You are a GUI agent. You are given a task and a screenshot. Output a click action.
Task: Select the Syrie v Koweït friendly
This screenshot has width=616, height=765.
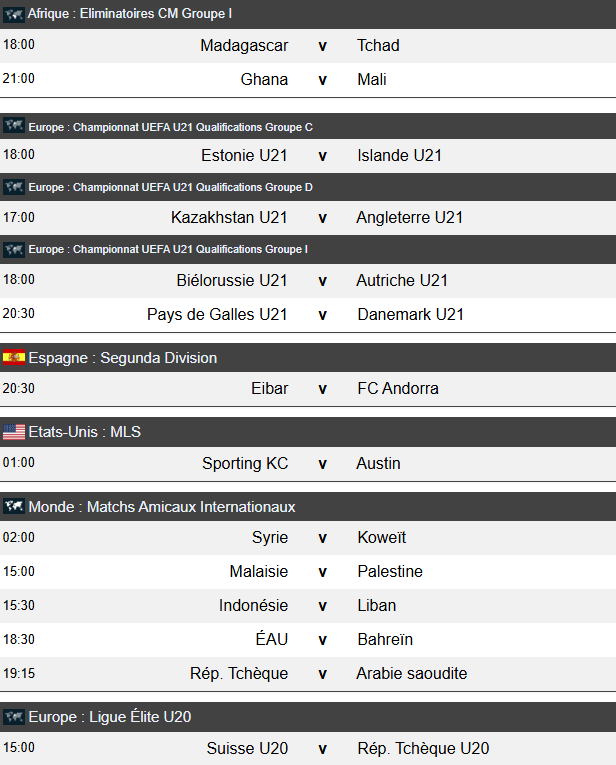coord(322,538)
